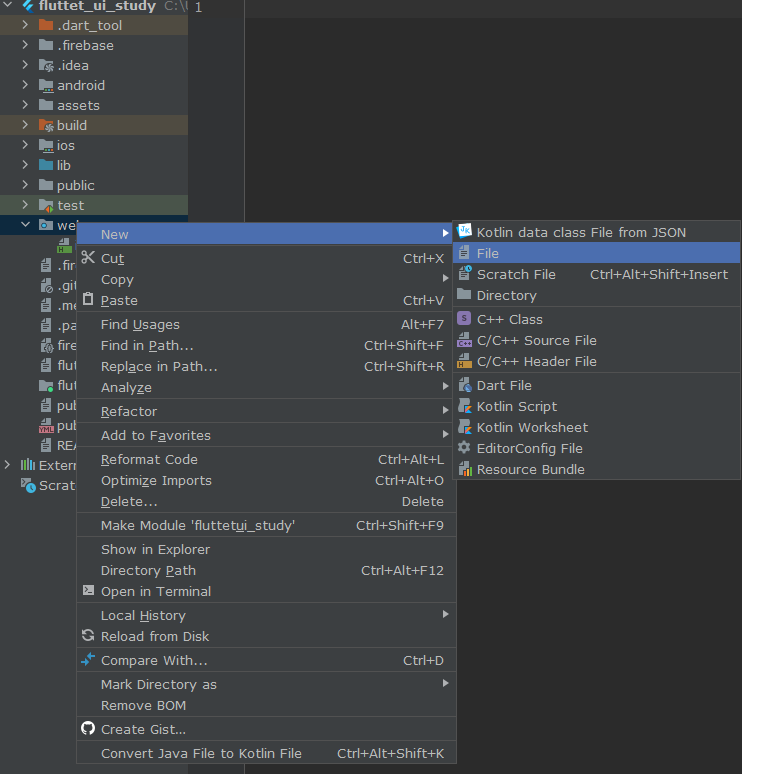Choose Remove BOM
Image resolution: width=778 pixels, height=774 pixels.
(266, 705)
